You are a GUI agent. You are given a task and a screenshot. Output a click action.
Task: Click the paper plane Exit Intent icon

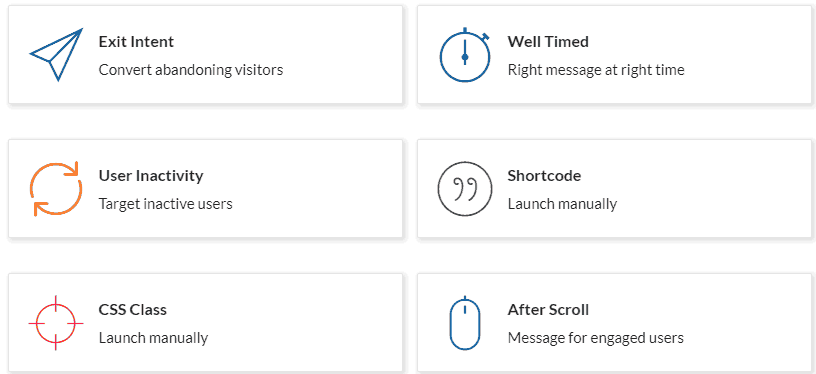[56, 55]
